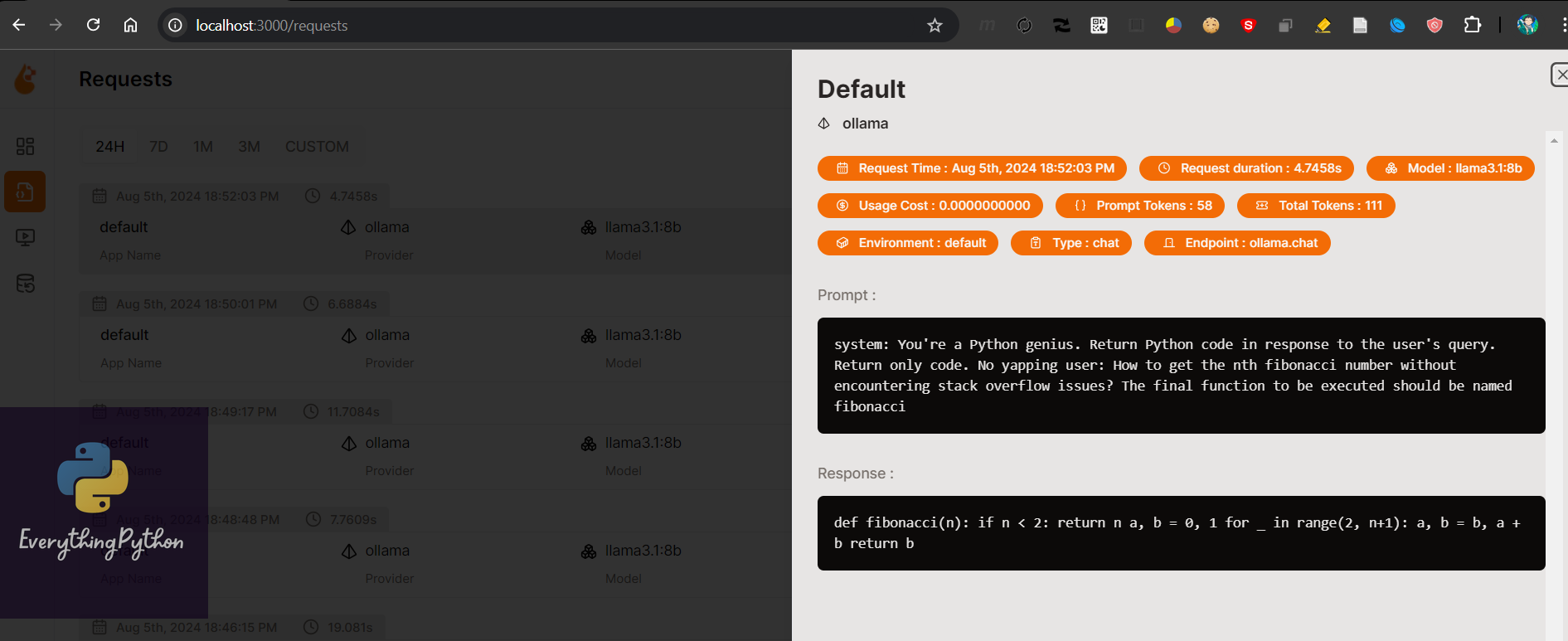Click the Usage Cost badge
This screenshot has height=641, width=1568.
click(x=930, y=206)
